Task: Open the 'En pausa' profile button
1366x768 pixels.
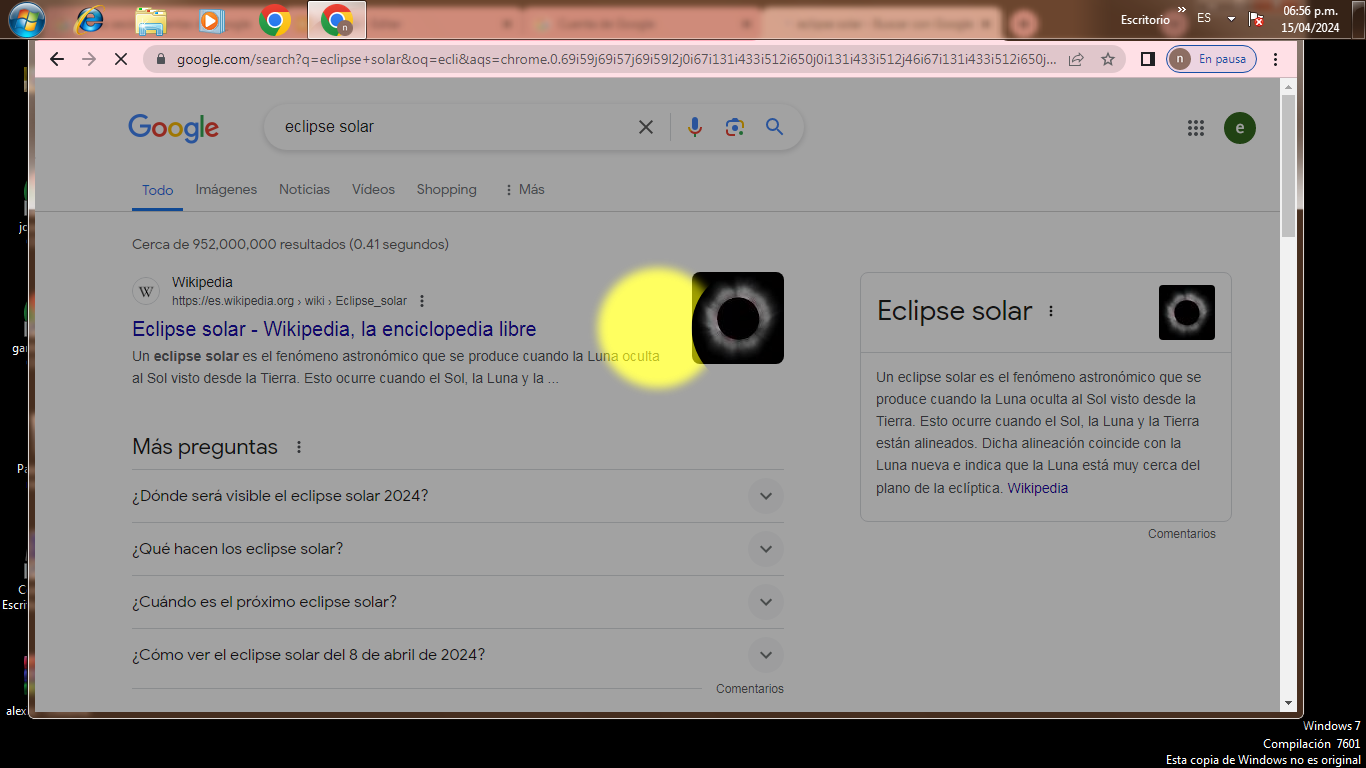Action: (1211, 59)
